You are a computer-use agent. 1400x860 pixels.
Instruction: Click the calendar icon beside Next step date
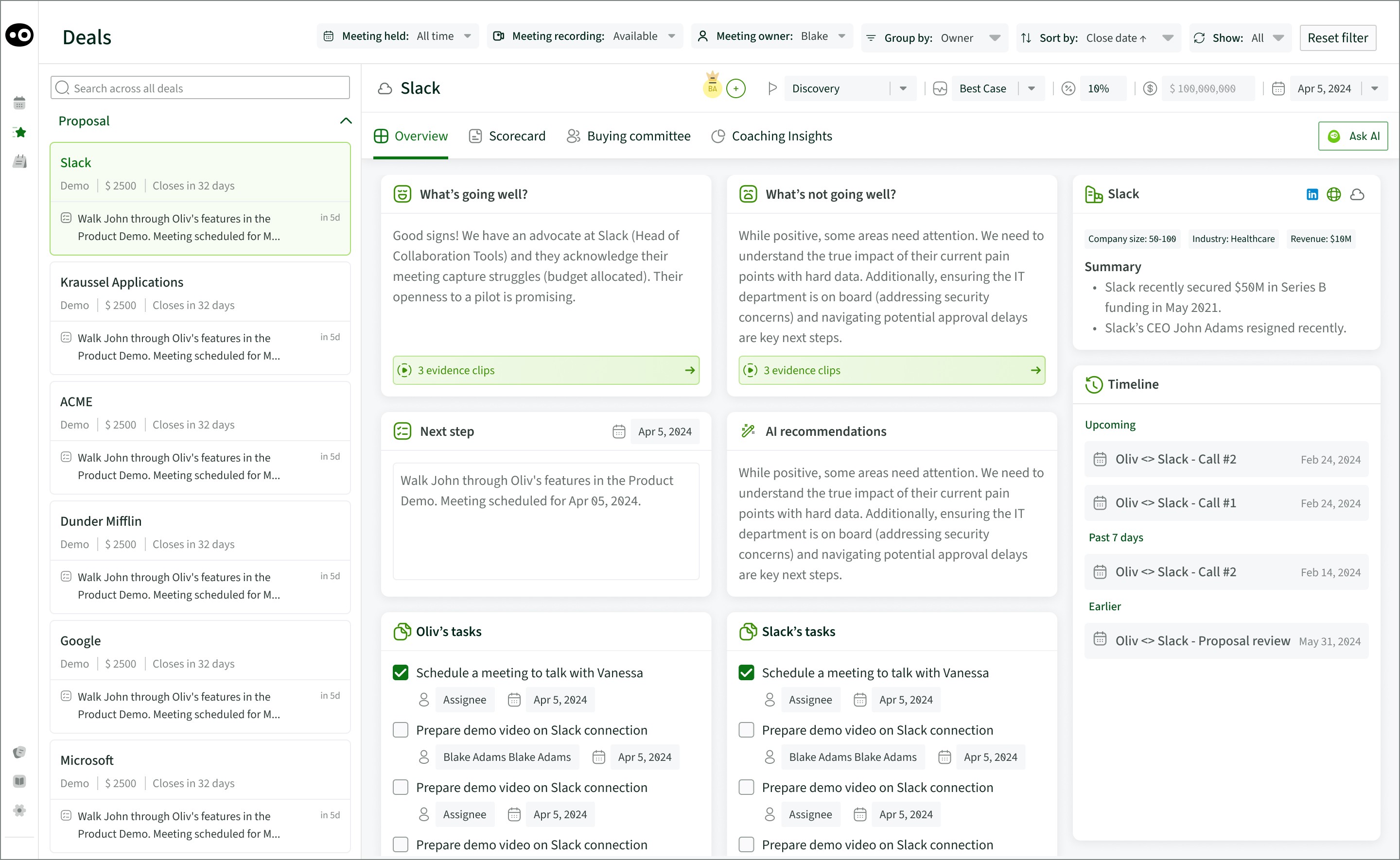619,432
